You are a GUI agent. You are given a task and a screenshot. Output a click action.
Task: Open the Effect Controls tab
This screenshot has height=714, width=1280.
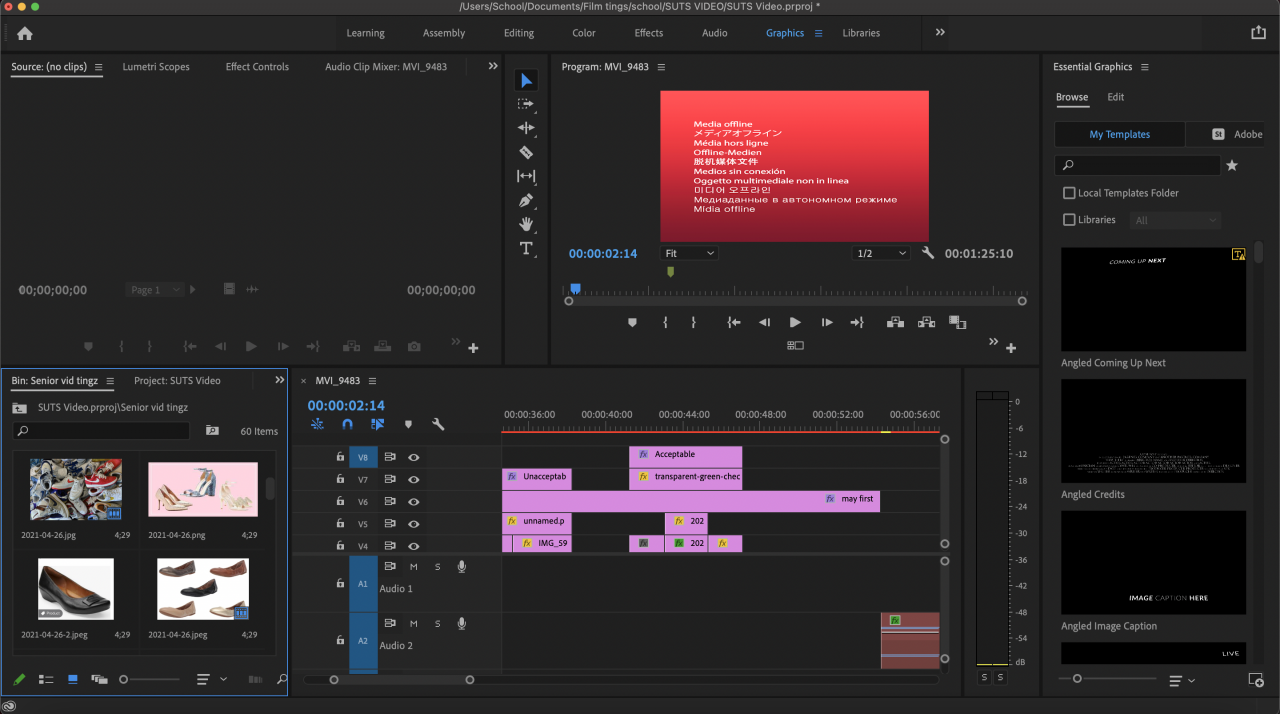257,67
